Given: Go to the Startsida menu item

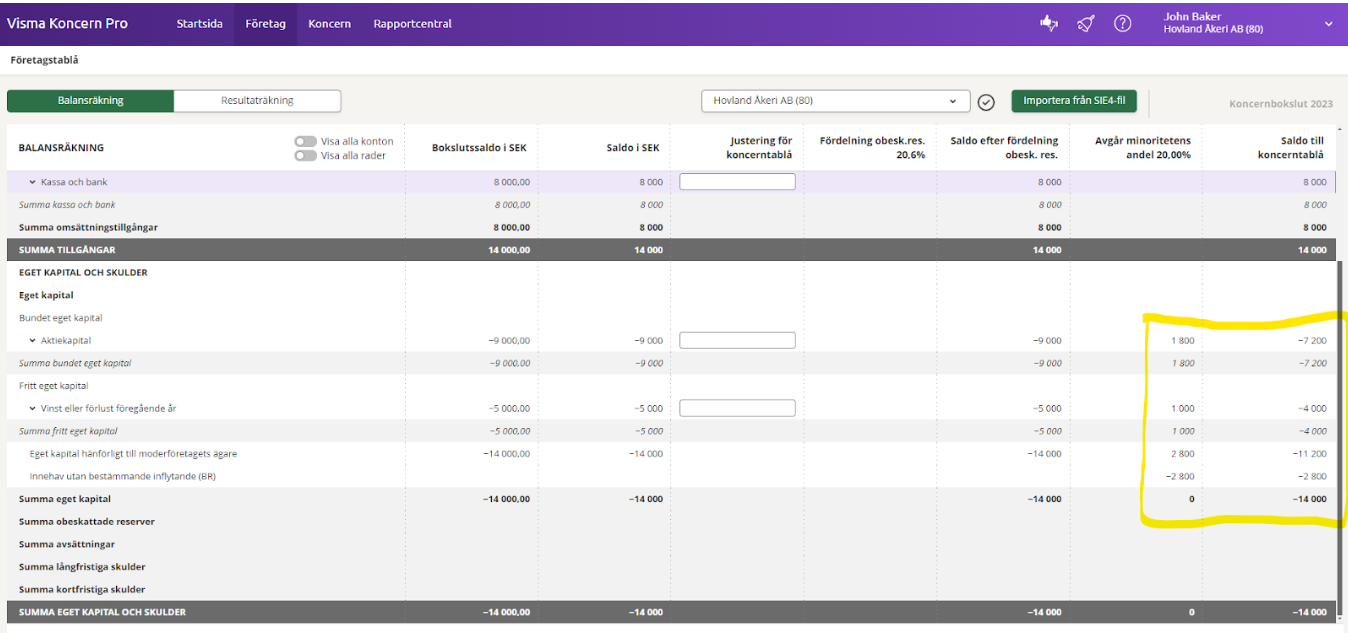Looking at the screenshot, I should (199, 24).
